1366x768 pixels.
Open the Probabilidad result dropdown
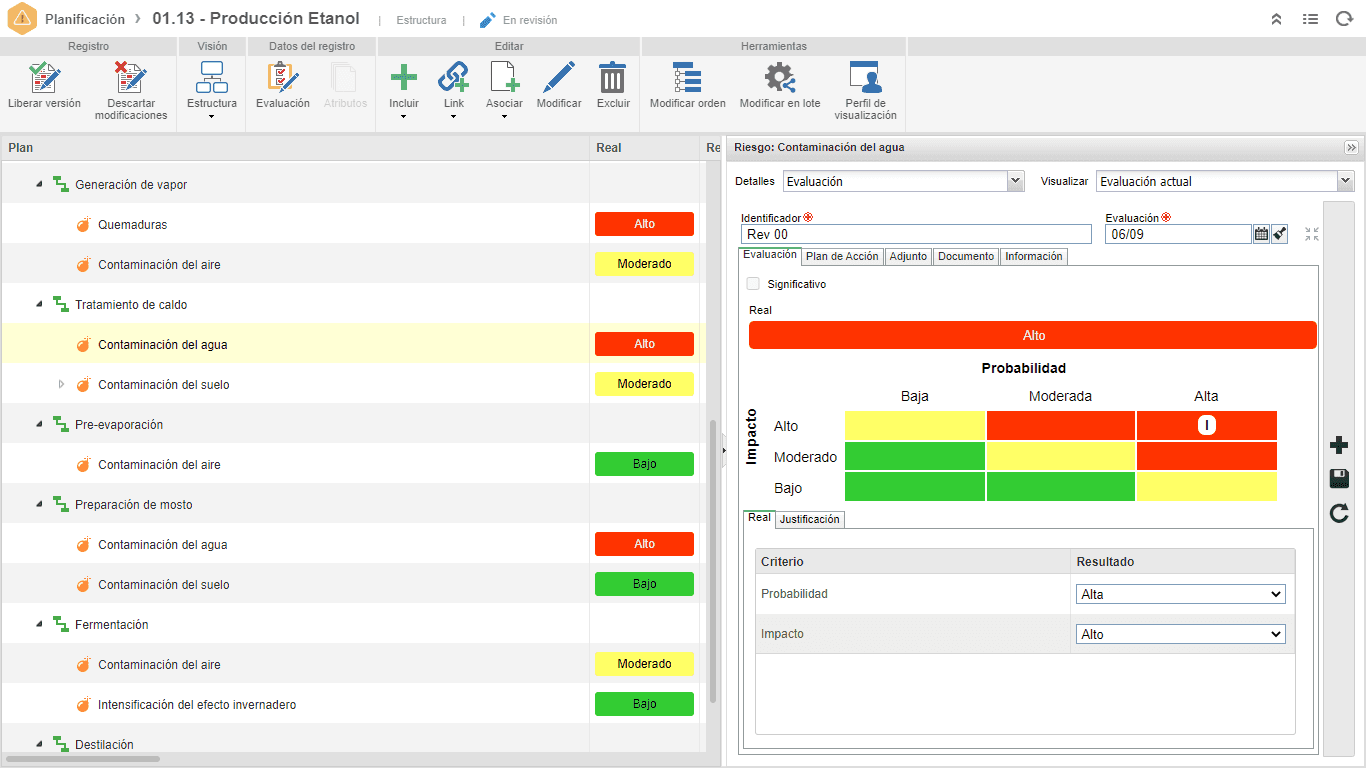(x=1181, y=594)
